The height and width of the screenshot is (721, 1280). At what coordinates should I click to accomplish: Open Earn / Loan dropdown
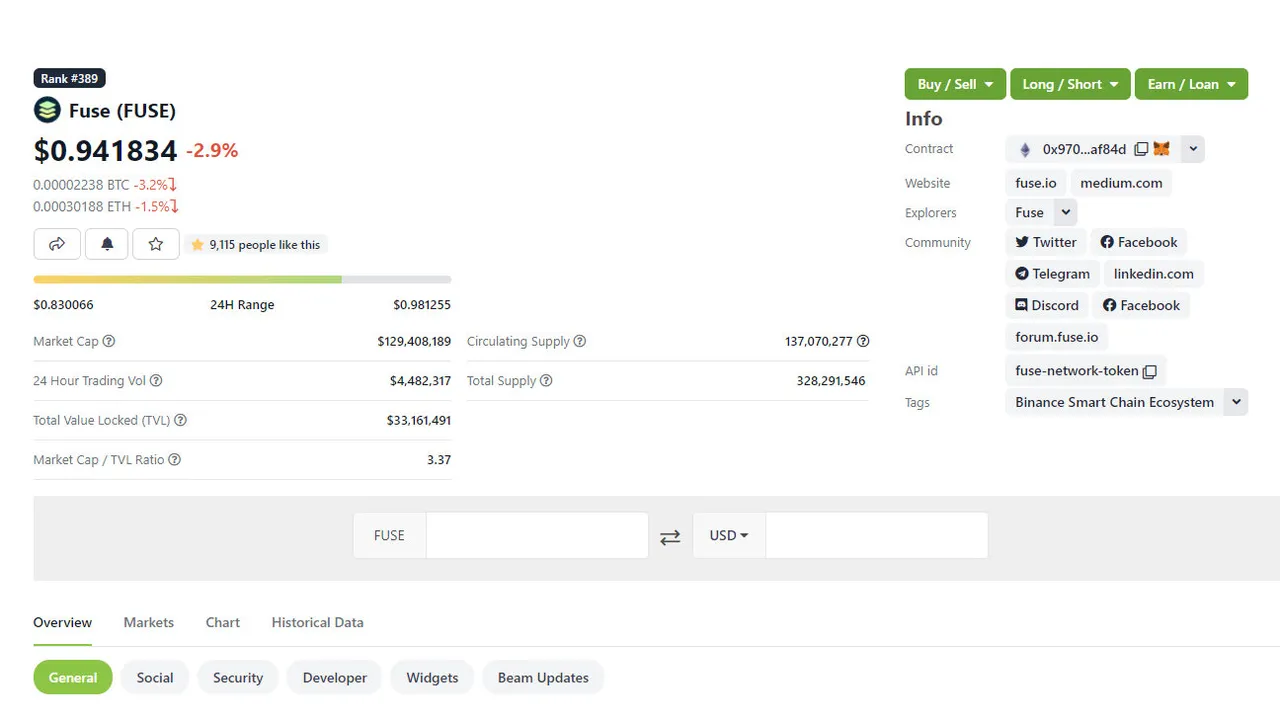1191,84
